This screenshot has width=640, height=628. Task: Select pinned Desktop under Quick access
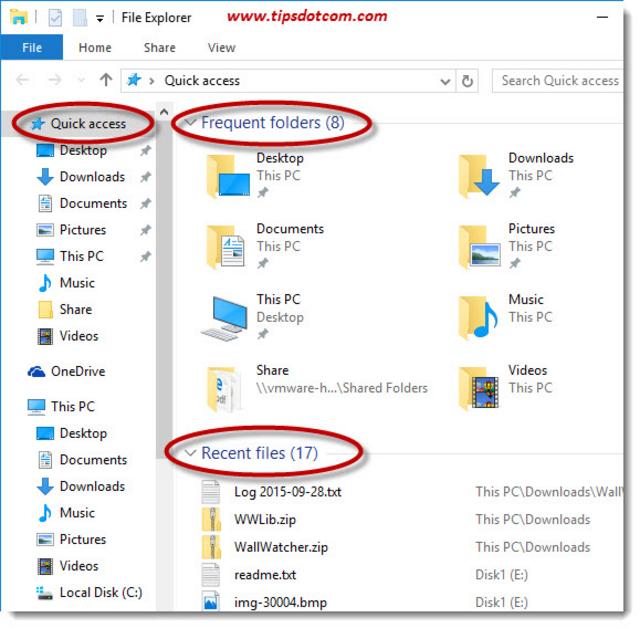[83, 151]
